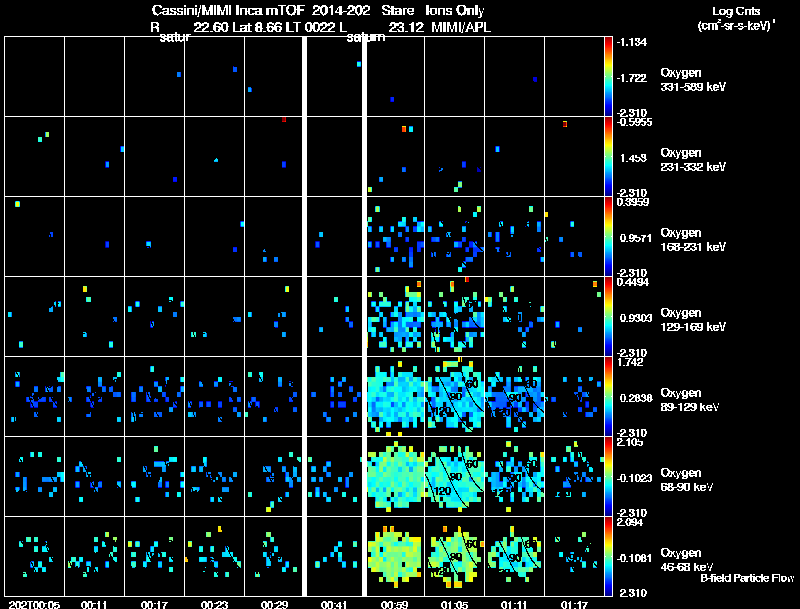This screenshot has height=609, width=800.
Task: Open the 01:17 panel for Oxygen 46-68 keV
Action: [574, 556]
